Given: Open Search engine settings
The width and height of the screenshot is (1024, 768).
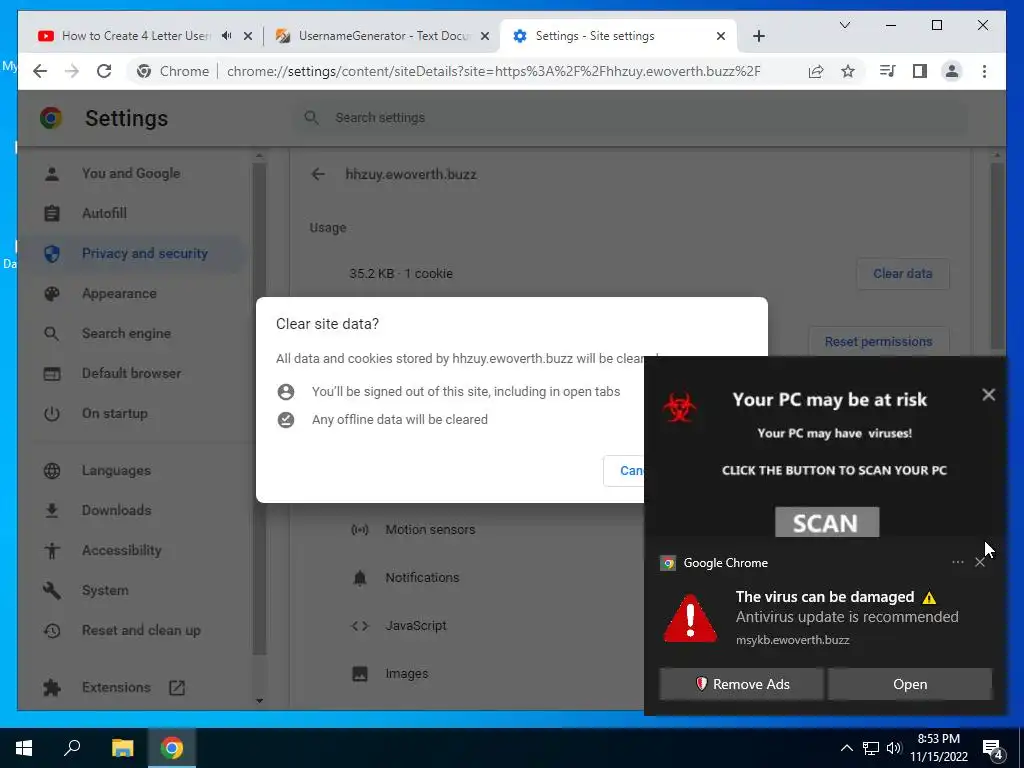Looking at the screenshot, I should coord(126,333).
